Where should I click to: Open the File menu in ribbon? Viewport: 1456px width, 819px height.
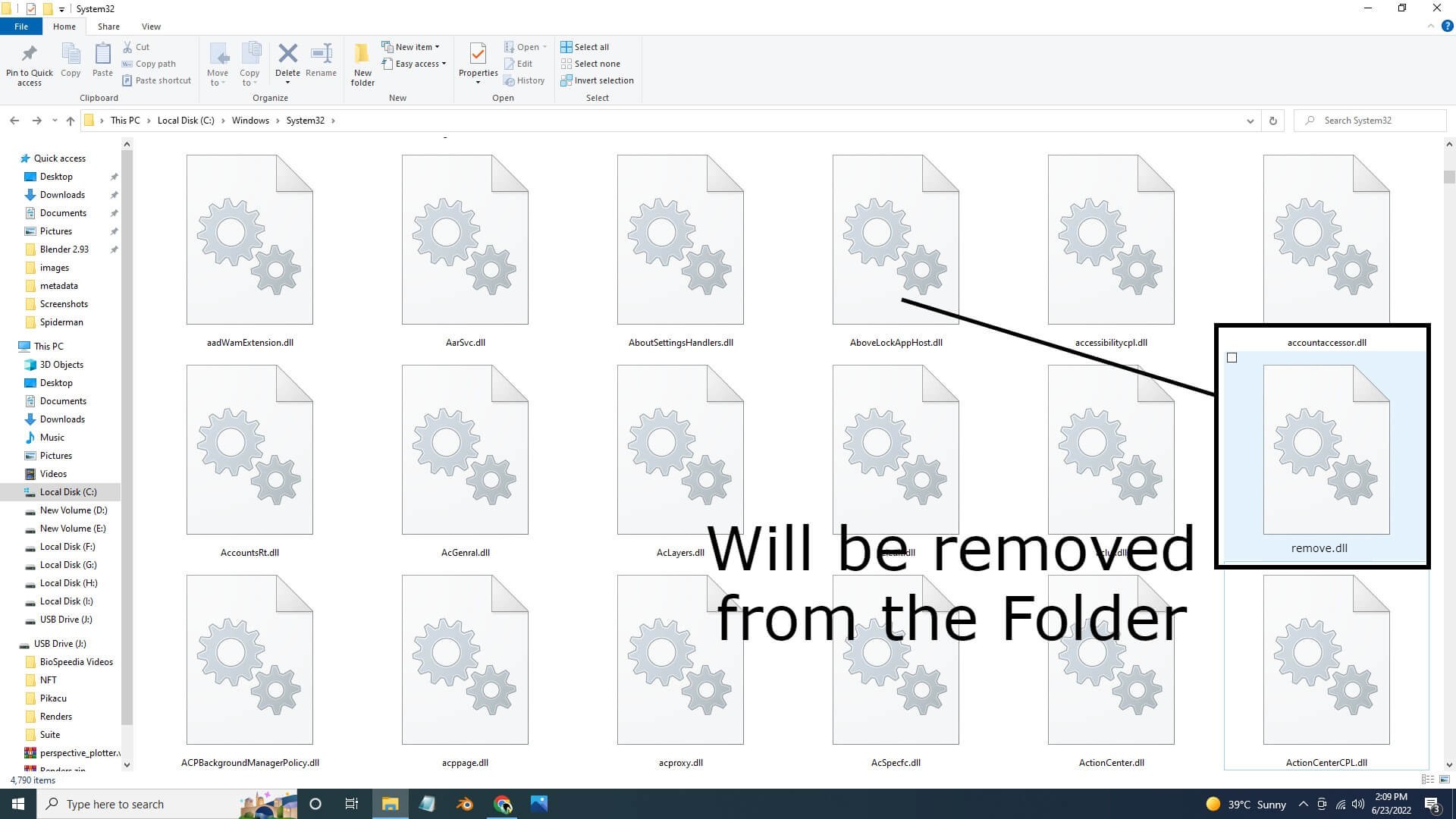click(21, 26)
